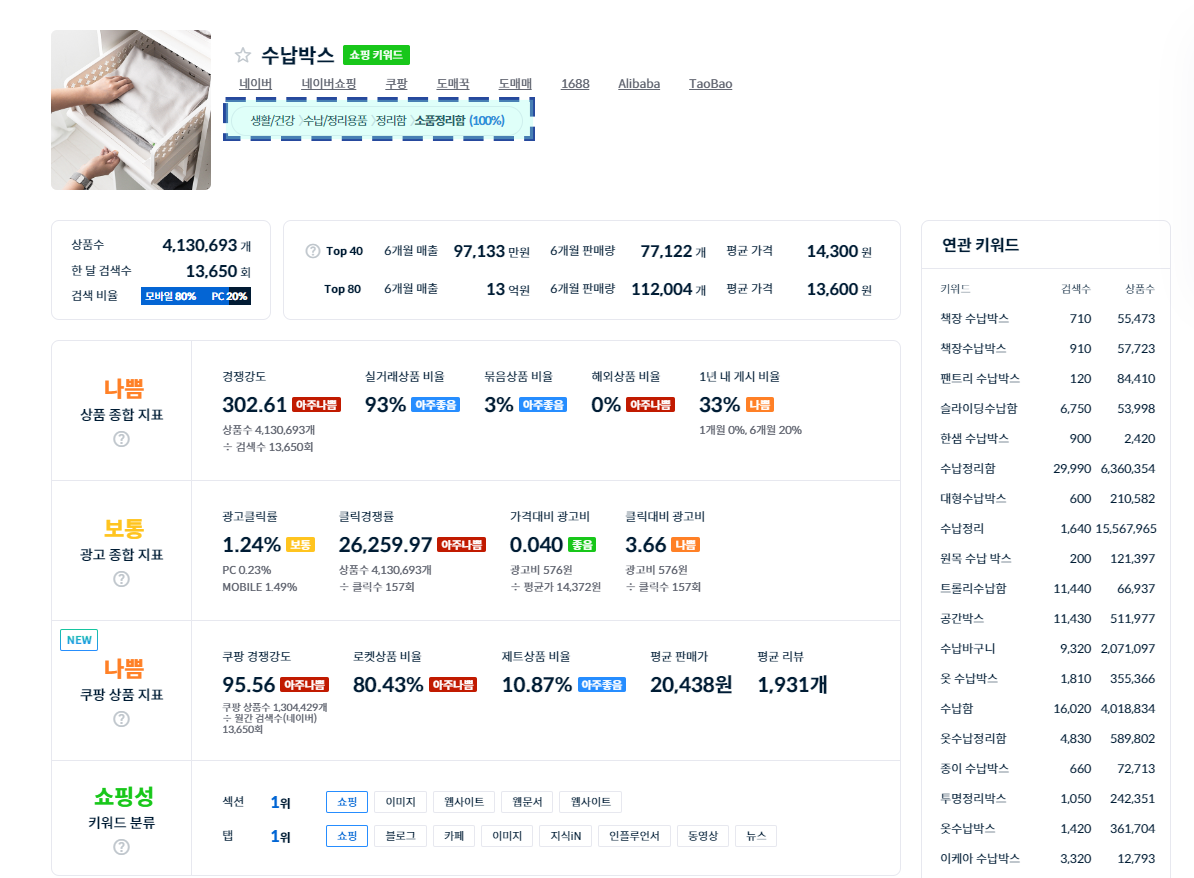Image resolution: width=1194 pixels, height=878 pixels.
Task: Select 인플루언서 tag in 탭 row
Action: [x=634, y=836]
